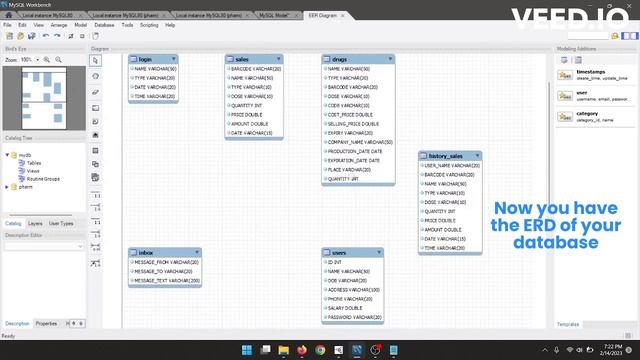
Task: Click the user template
Action: pyautogui.click(x=596, y=96)
